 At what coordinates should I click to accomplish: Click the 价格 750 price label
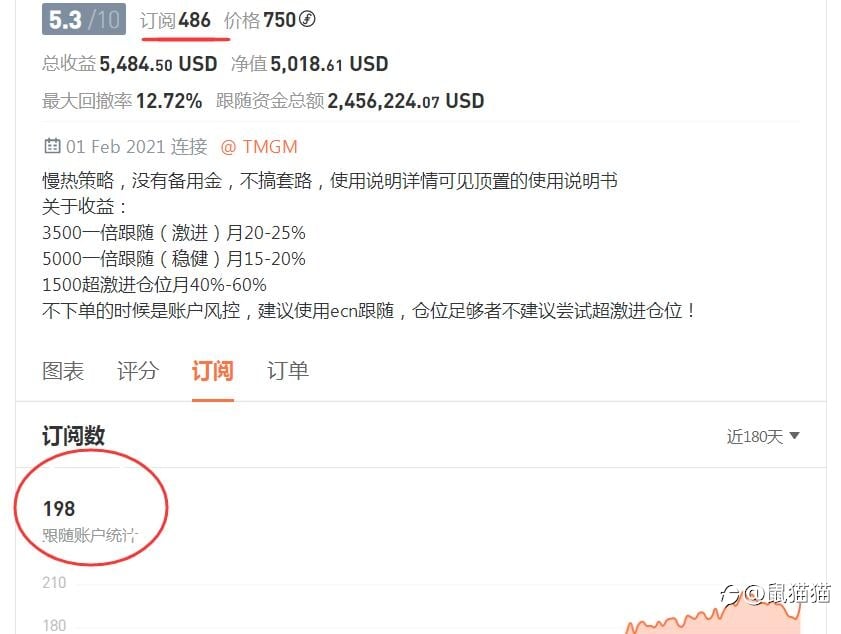click(260, 20)
